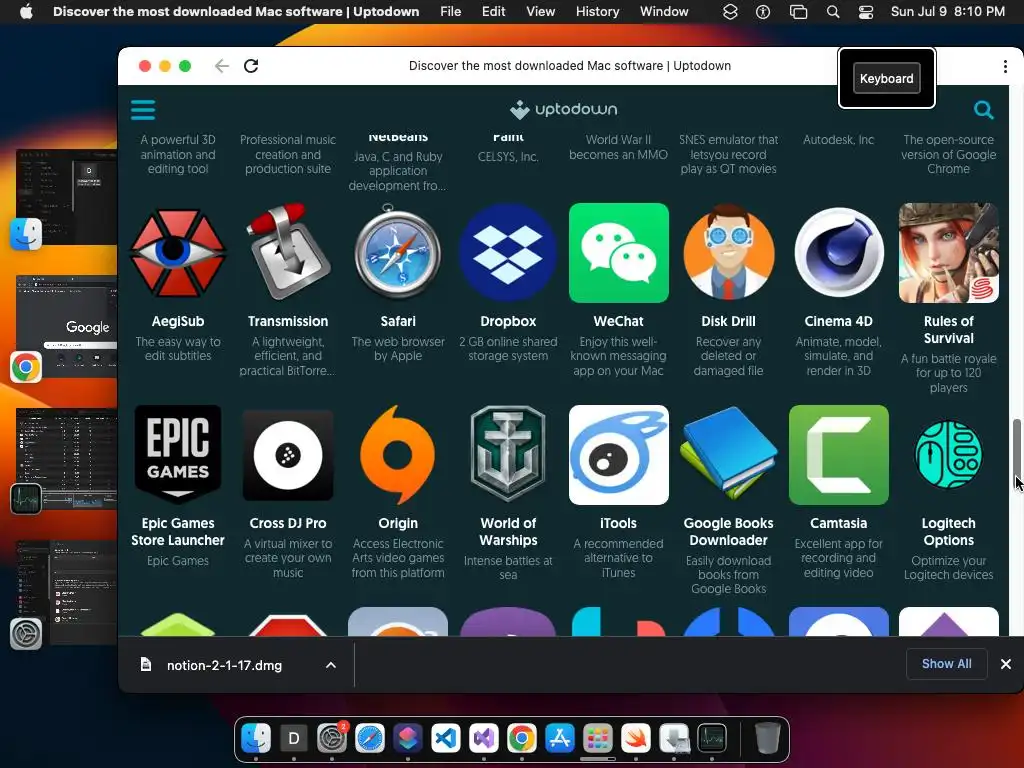Image resolution: width=1024 pixels, height=768 pixels.
Task: Select the iTools app icon
Action: (618, 455)
